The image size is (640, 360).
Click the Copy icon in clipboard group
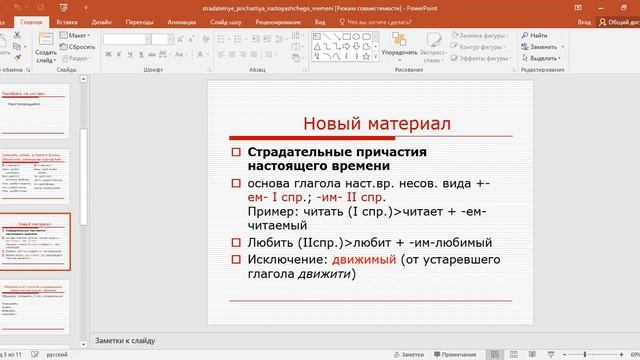click(17, 47)
